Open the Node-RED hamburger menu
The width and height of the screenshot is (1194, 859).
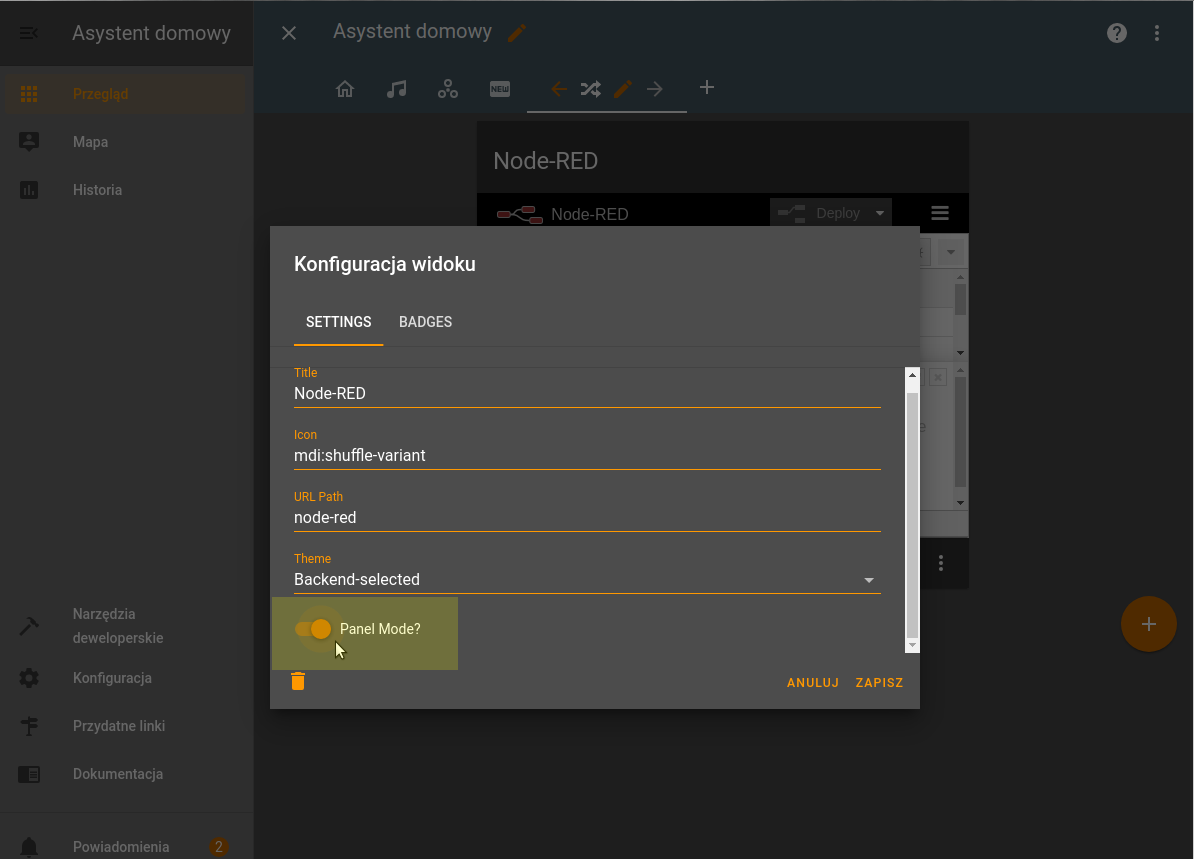tap(940, 213)
